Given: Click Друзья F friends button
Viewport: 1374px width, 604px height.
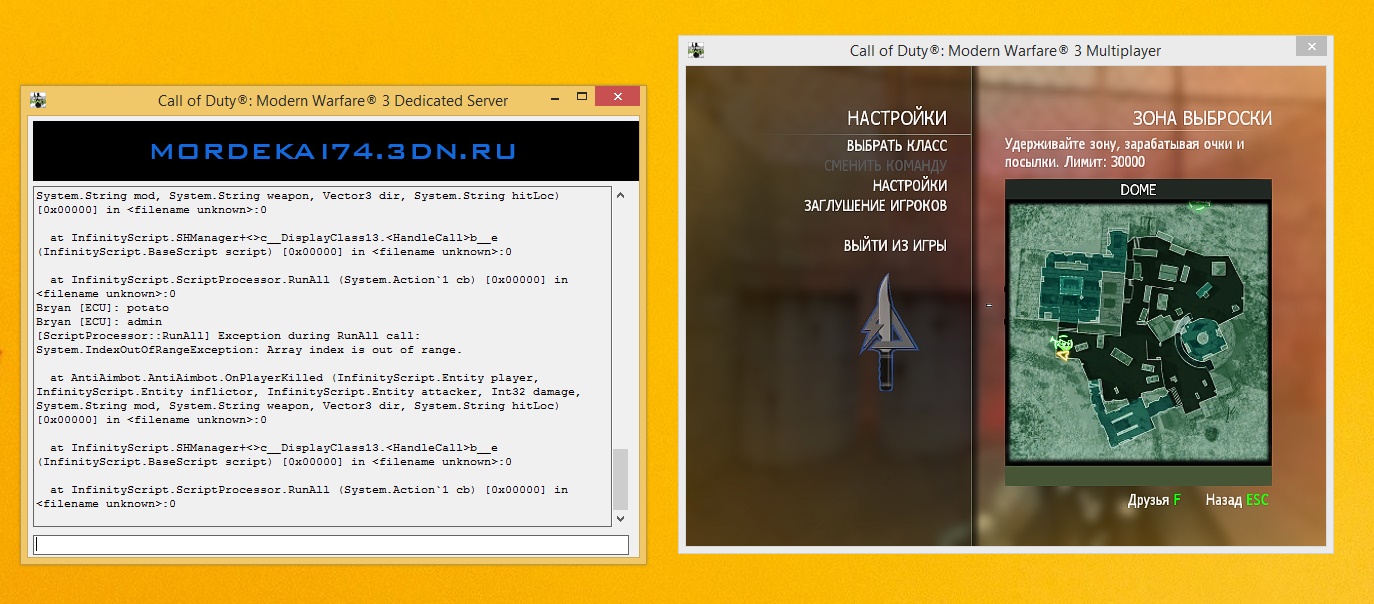Looking at the screenshot, I should click(1154, 500).
